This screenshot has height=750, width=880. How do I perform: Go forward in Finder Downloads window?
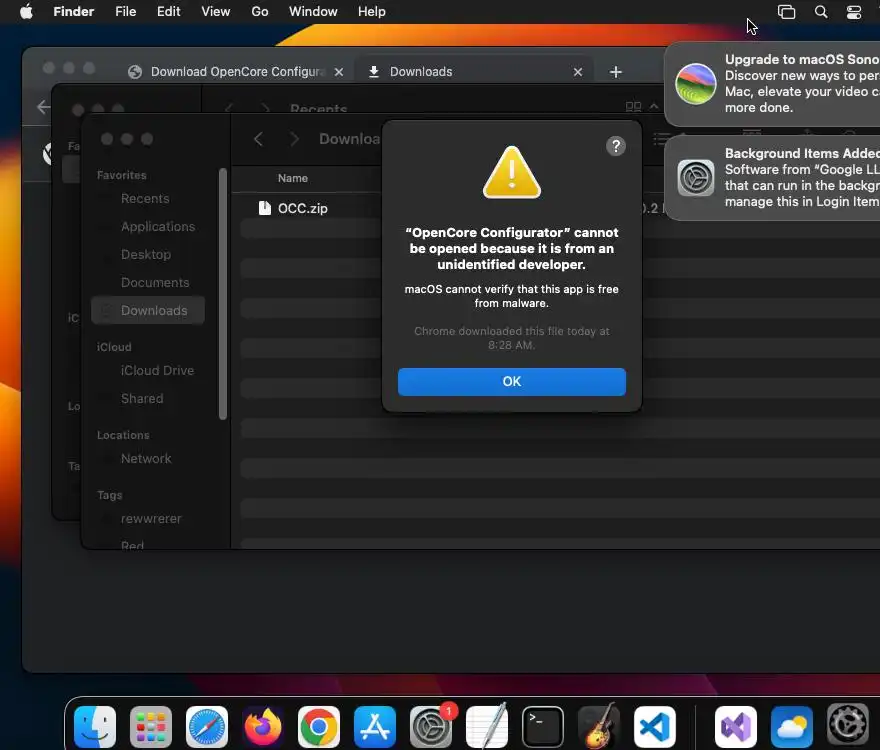point(294,139)
